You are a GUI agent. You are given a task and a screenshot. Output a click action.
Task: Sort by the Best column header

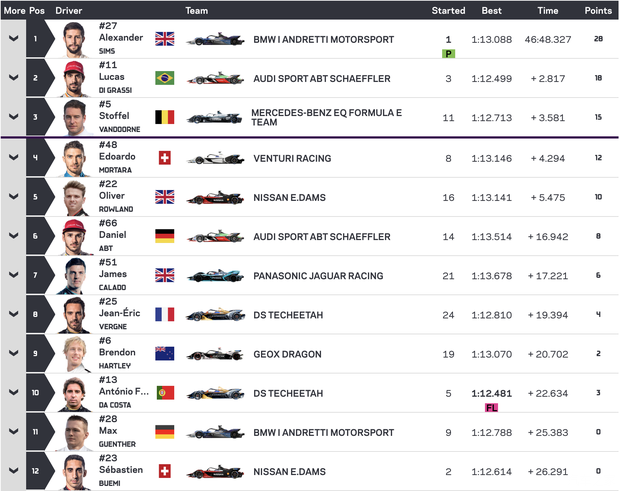[x=492, y=10]
